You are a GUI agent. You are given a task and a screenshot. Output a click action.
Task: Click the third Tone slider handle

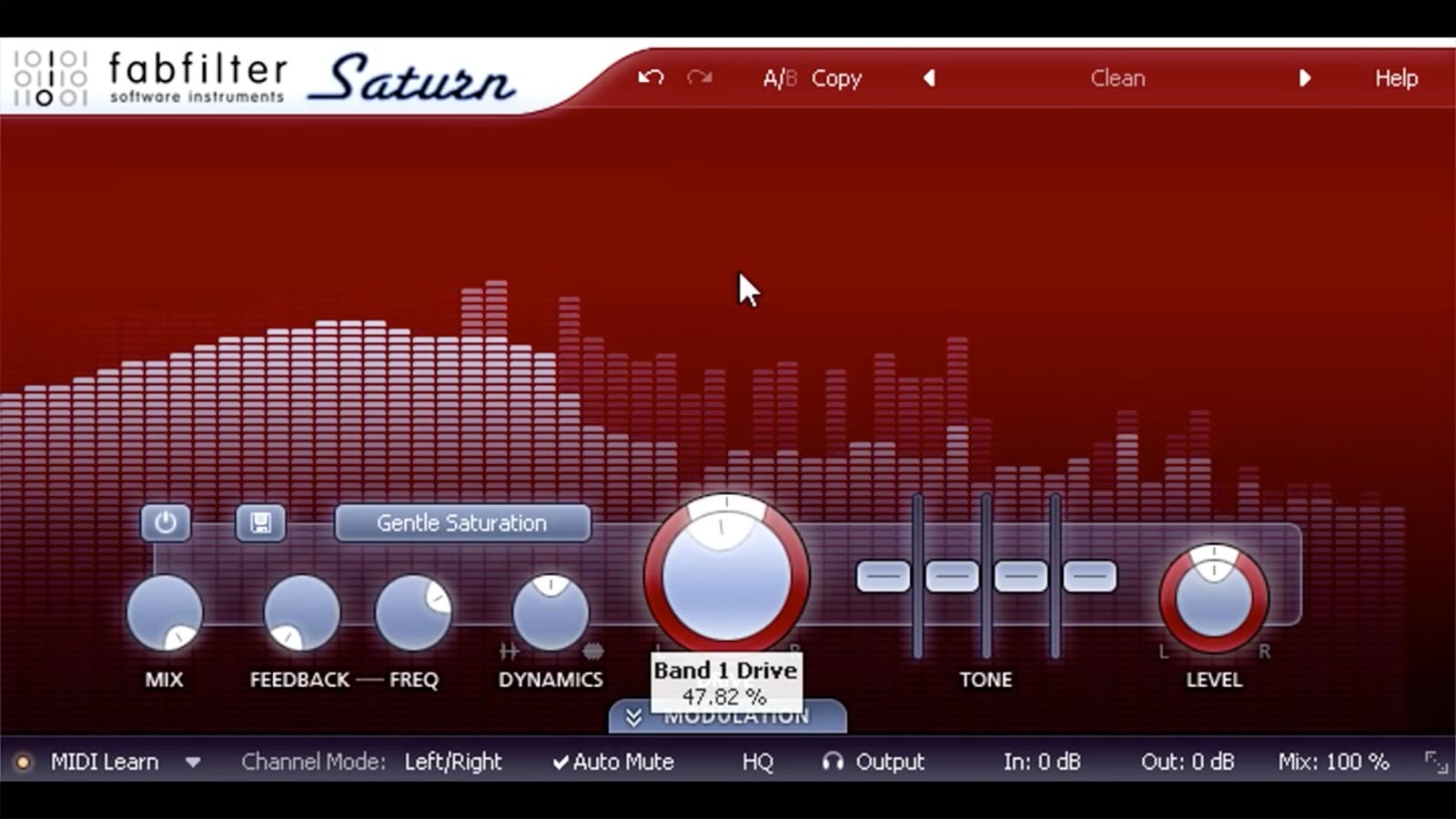coord(1021,576)
